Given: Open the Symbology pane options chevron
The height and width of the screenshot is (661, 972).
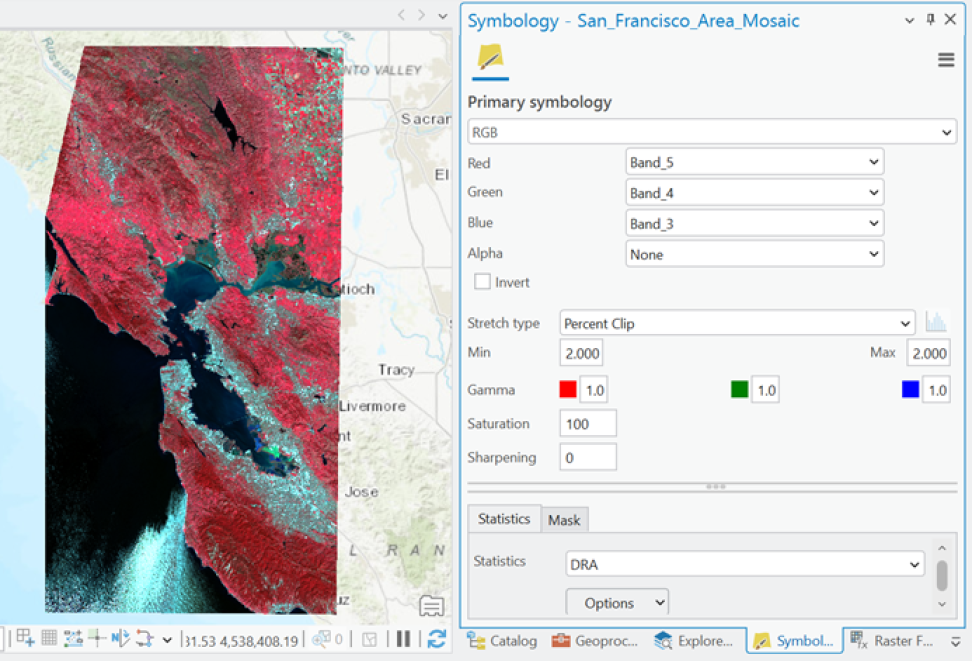Looking at the screenshot, I should 909,20.
